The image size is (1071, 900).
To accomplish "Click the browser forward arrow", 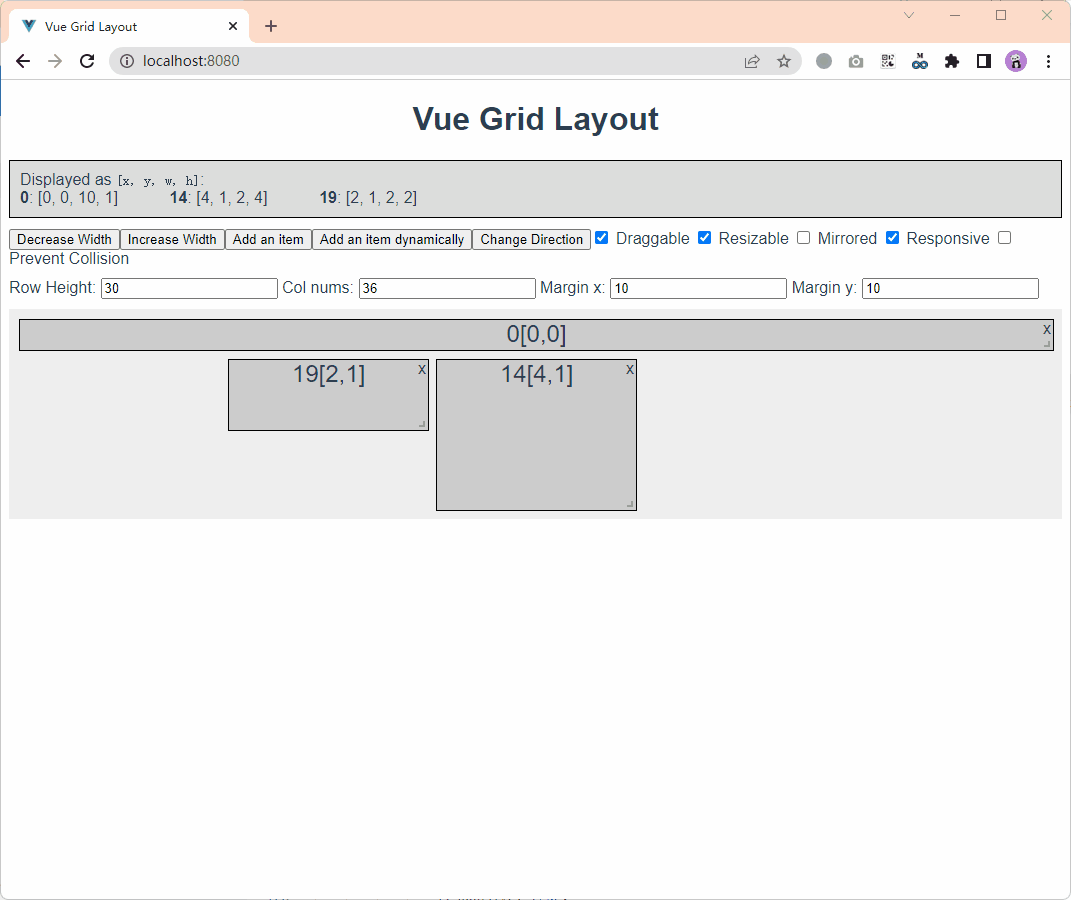I will [x=55, y=61].
